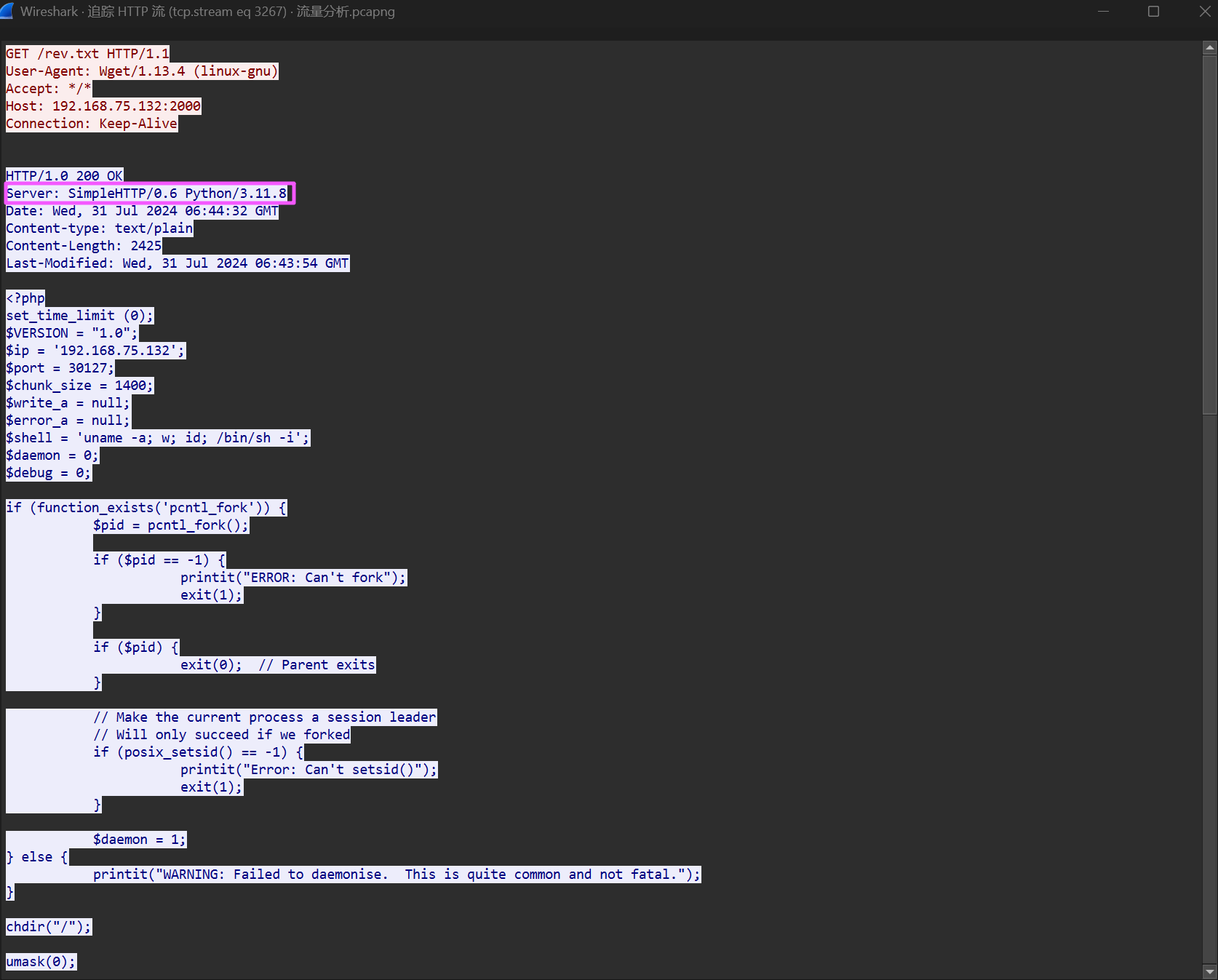Image resolution: width=1218 pixels, height=980 pixels.
Task: Click the 'HTTP/1.0 200 OK' response line
Action: pos(65,176)
